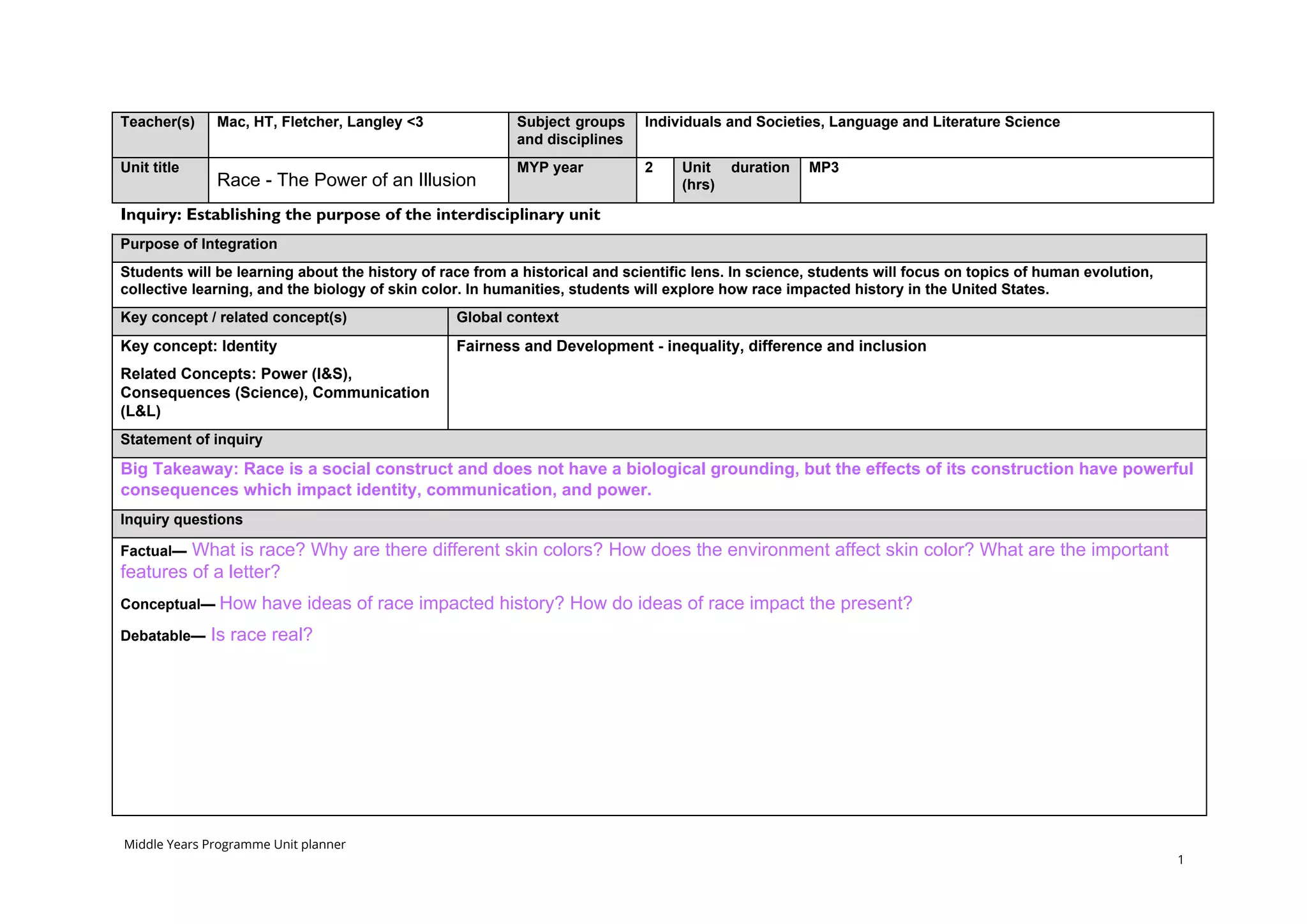Click the 'Teacher(s)' header cell
Viewport: 1307px width, 924px height.
[158, 122]
